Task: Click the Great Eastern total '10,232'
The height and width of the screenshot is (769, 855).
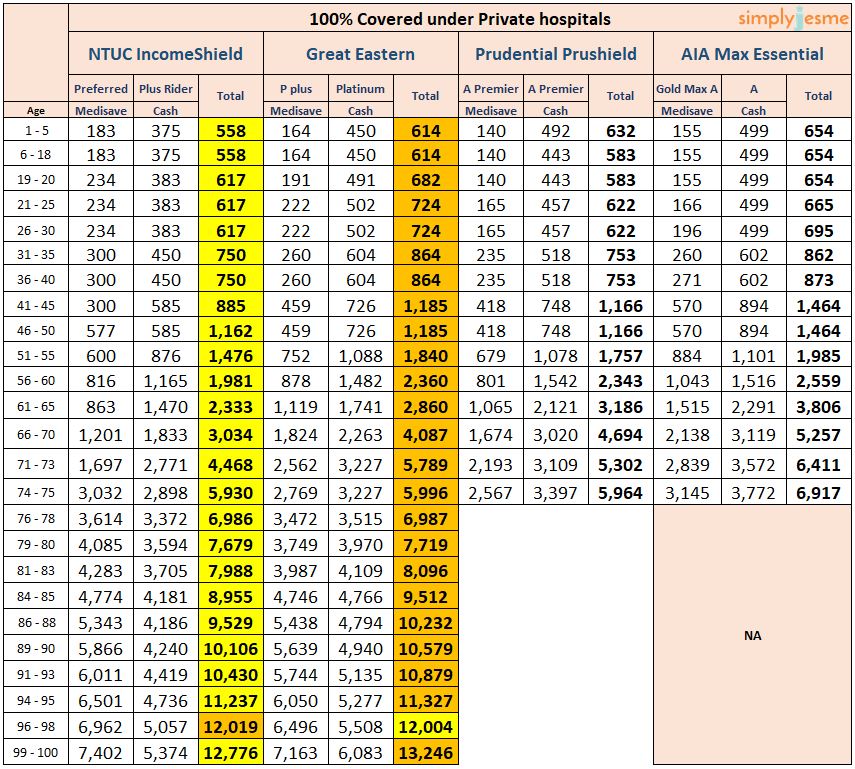Action: tap(426, 622)
